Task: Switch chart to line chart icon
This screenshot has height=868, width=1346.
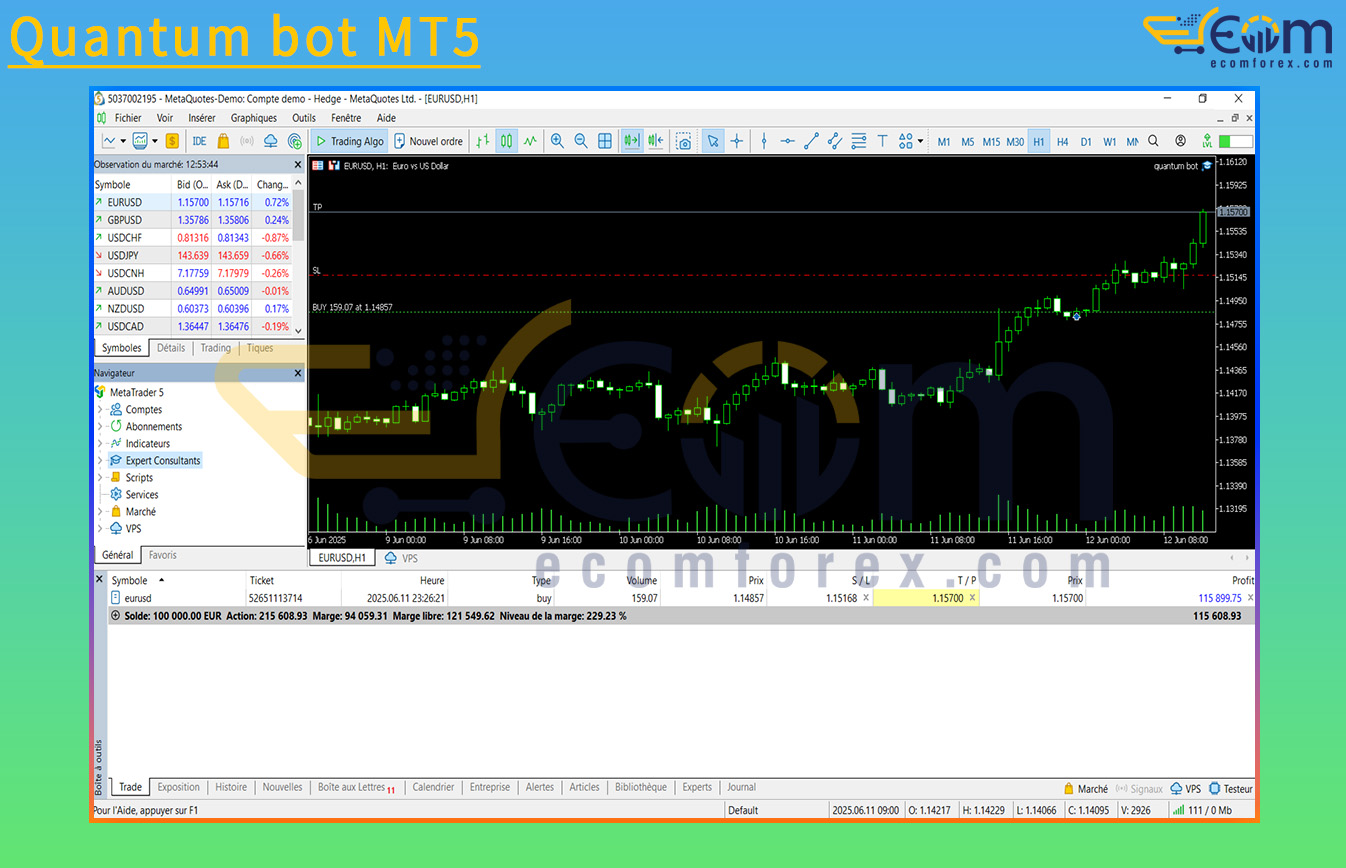Action: click(x=530, y=141)
